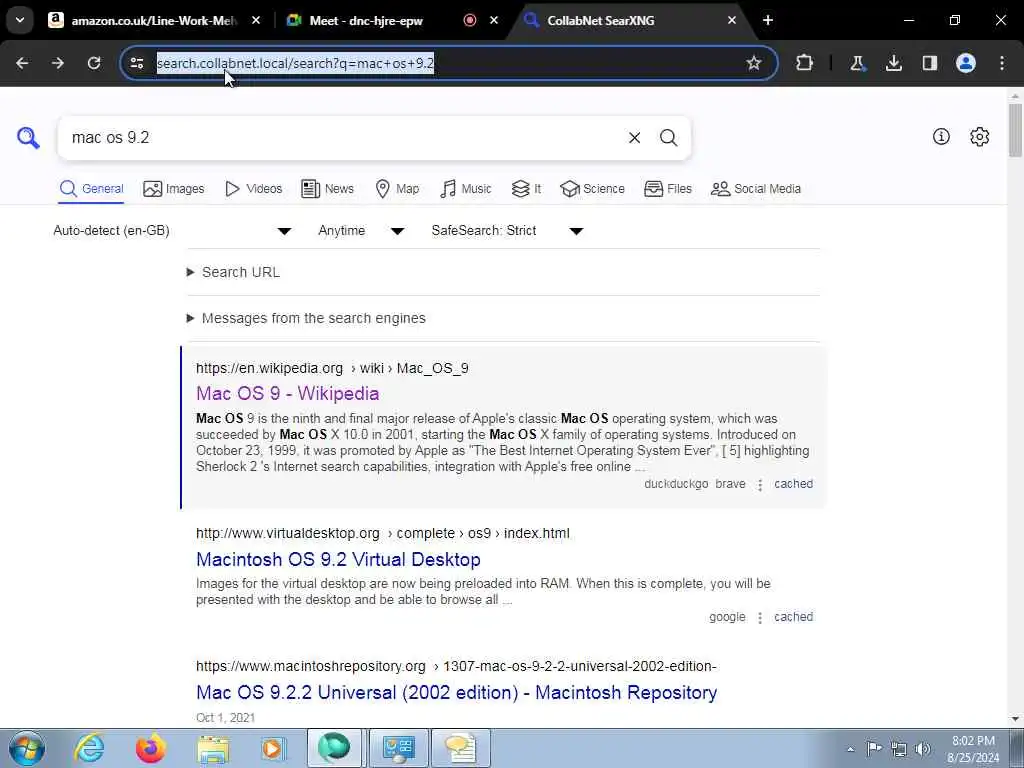Open the Anytime time range dropdown
The width and height of the screenshot is (1024, 768).
[x=361, y=231]
